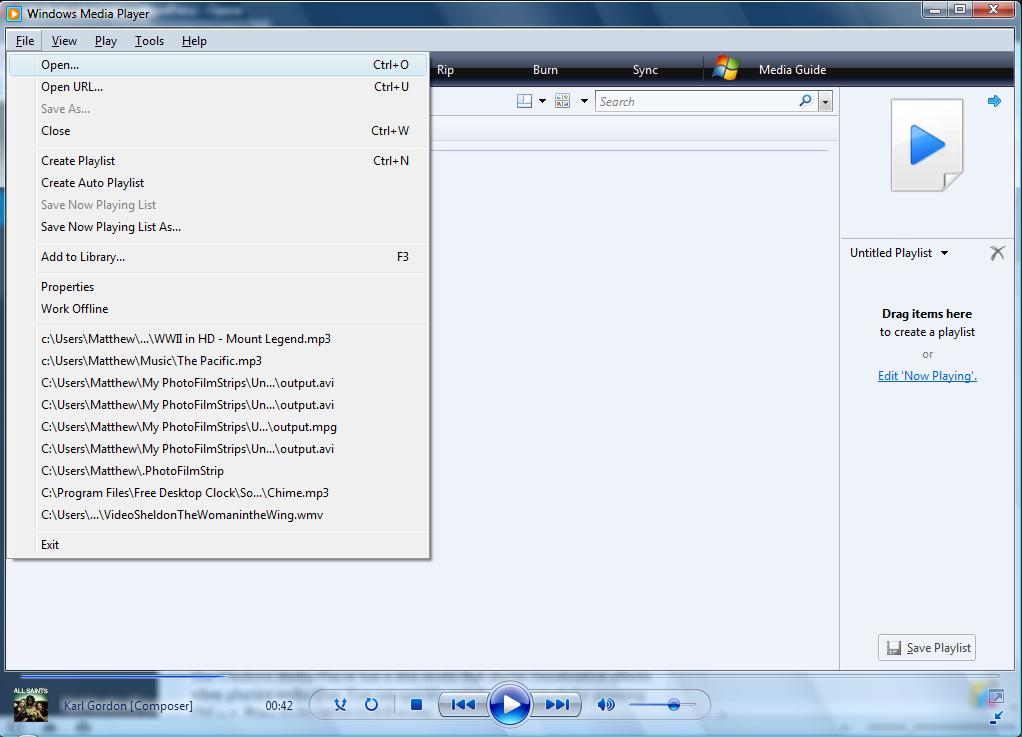Open the view options dropdown arrow

(584, 101)
